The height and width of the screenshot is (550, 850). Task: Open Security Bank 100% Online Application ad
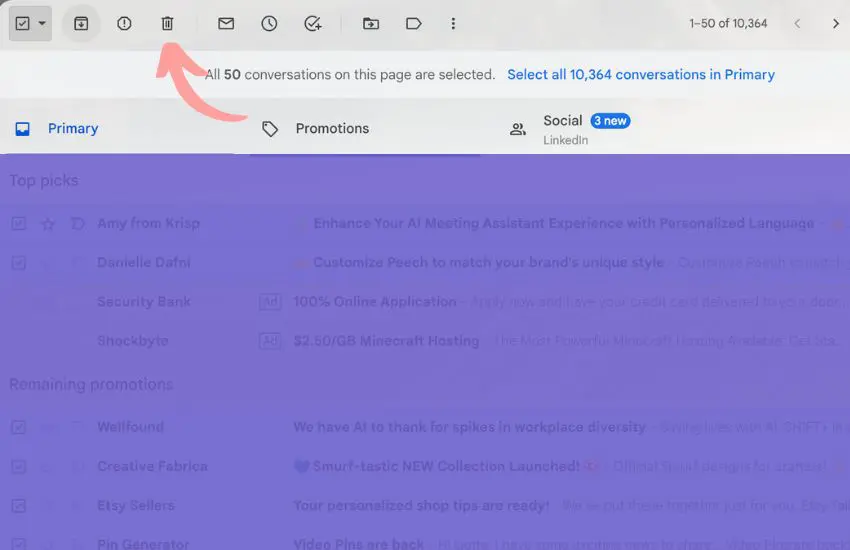[425, 301]
